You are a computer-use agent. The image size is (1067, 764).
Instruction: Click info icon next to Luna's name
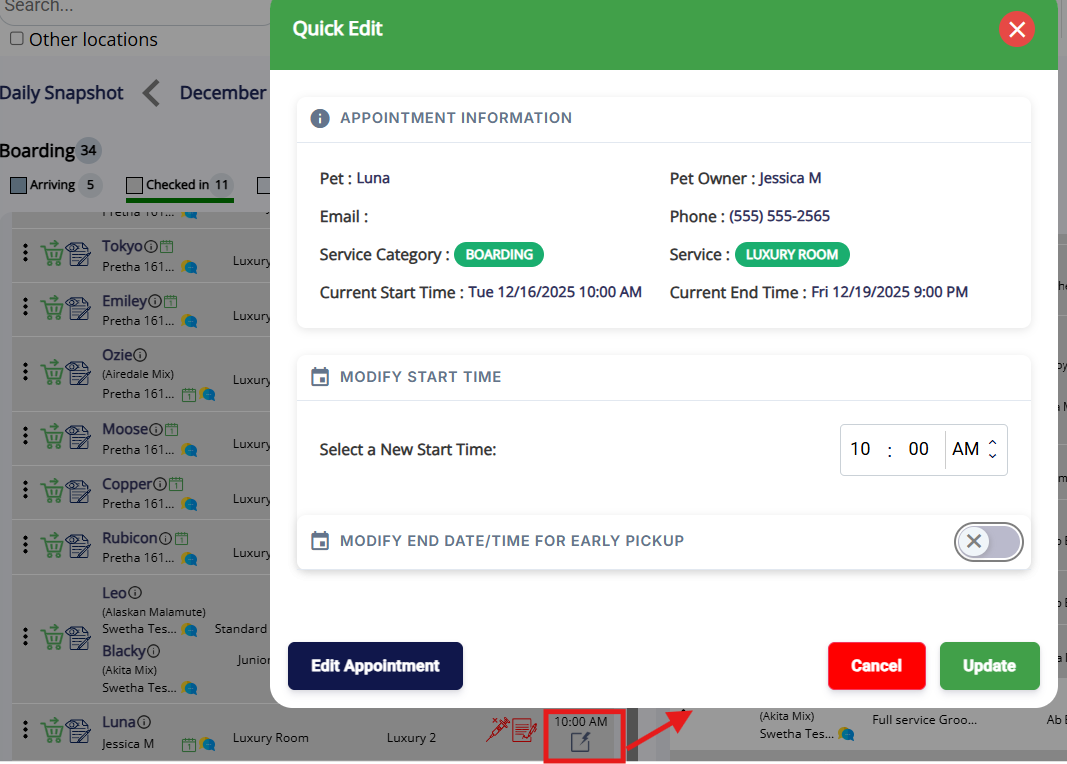pyautogui.click(x=144, y=722)
